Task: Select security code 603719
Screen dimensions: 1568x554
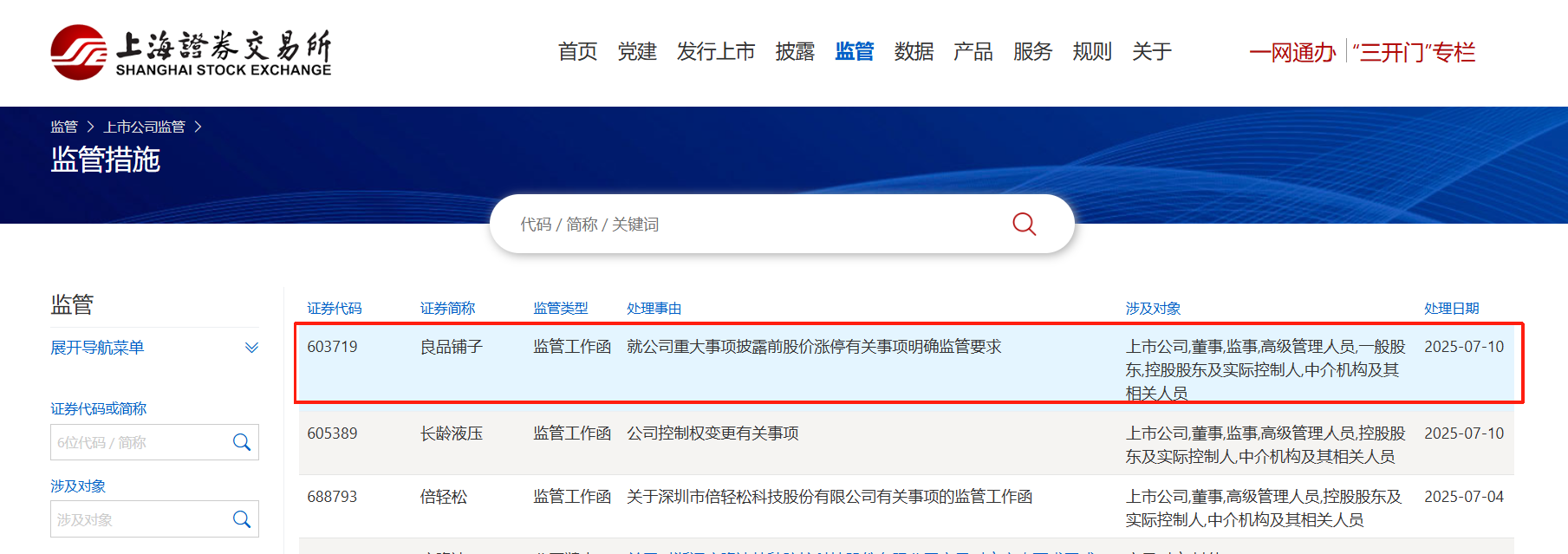Action: click(x=332, y=347)
